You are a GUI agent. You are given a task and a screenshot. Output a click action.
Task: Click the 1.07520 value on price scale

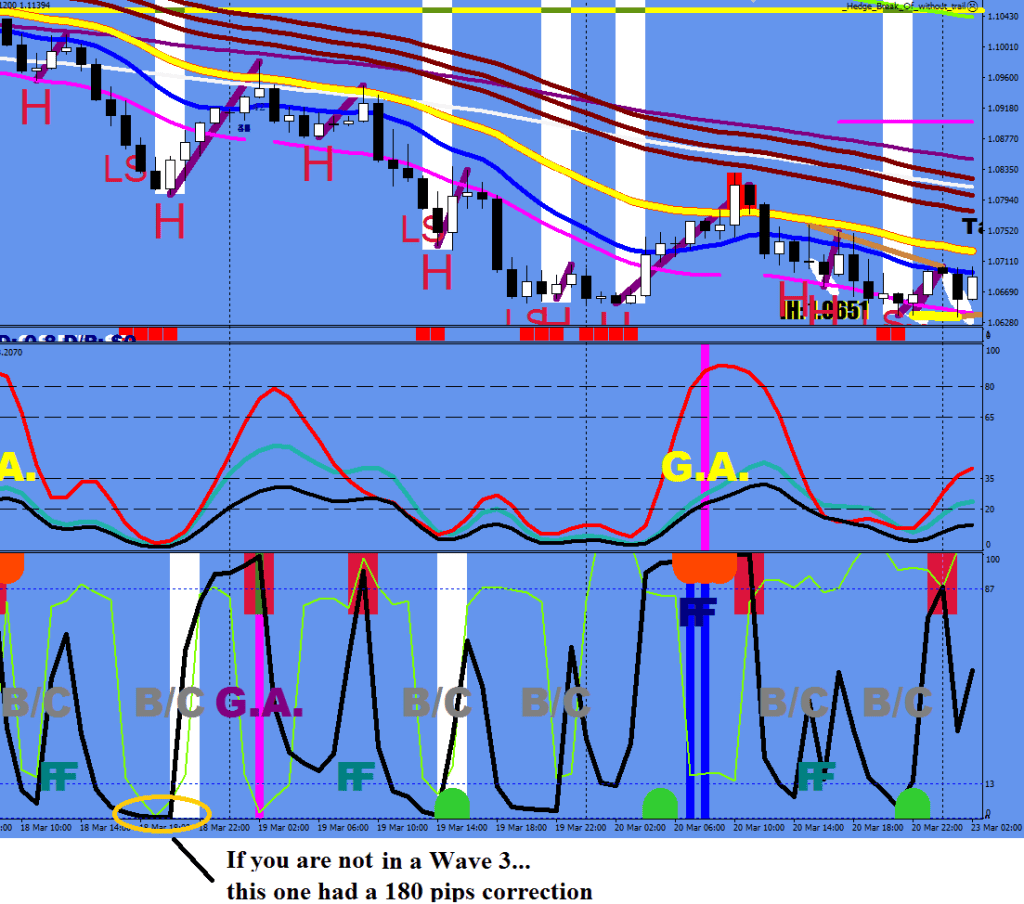coord(1002,231)
